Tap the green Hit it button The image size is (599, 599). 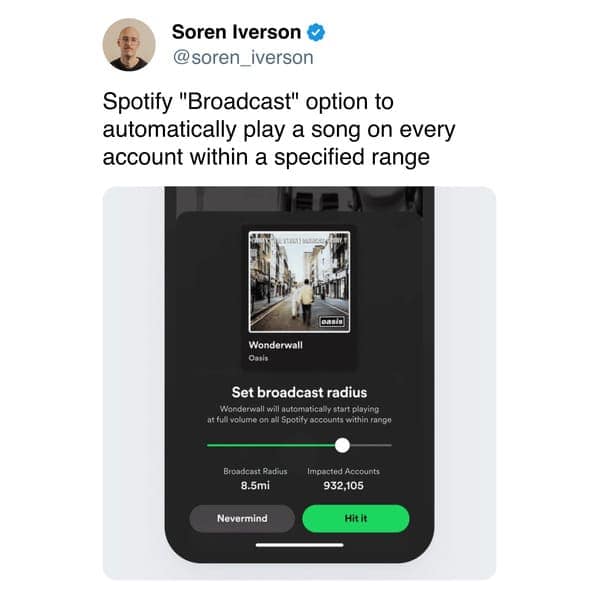click(356, 518)
